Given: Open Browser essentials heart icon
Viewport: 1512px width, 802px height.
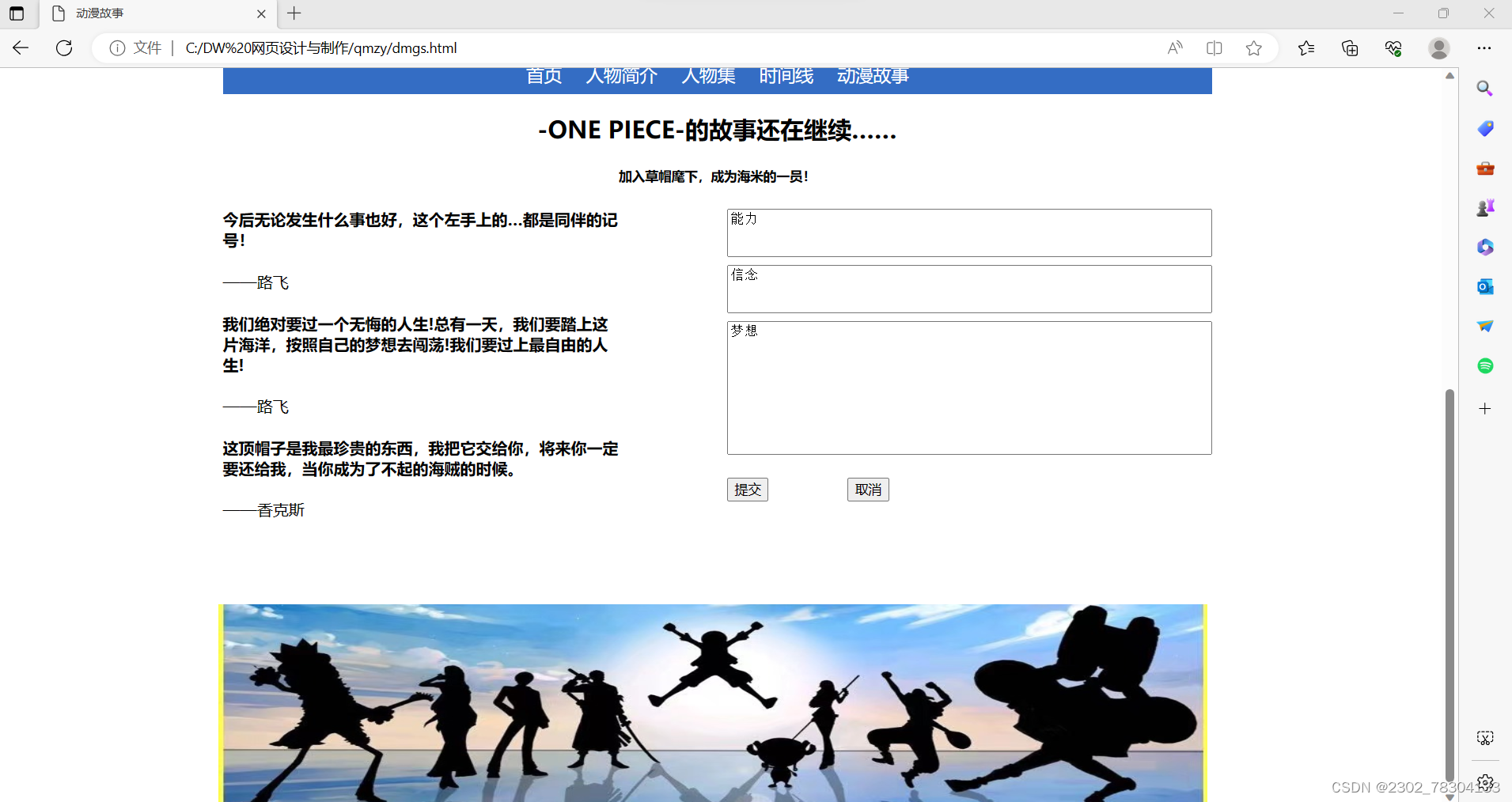Looking at the screenshot, I should (1393, 48).
